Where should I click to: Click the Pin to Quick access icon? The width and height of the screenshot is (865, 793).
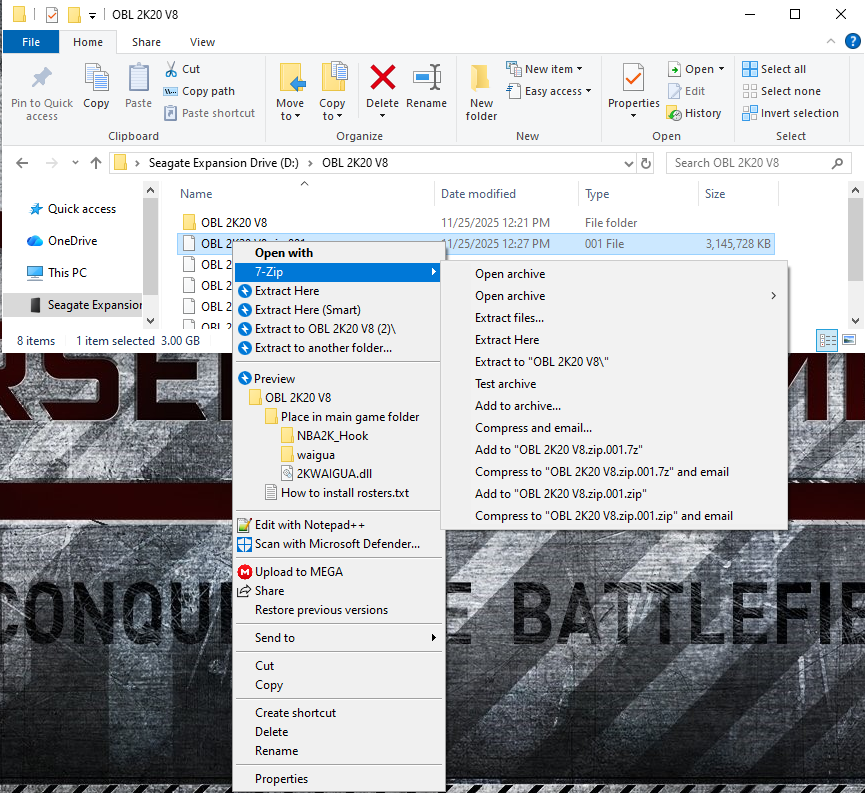tap(42, 78)
